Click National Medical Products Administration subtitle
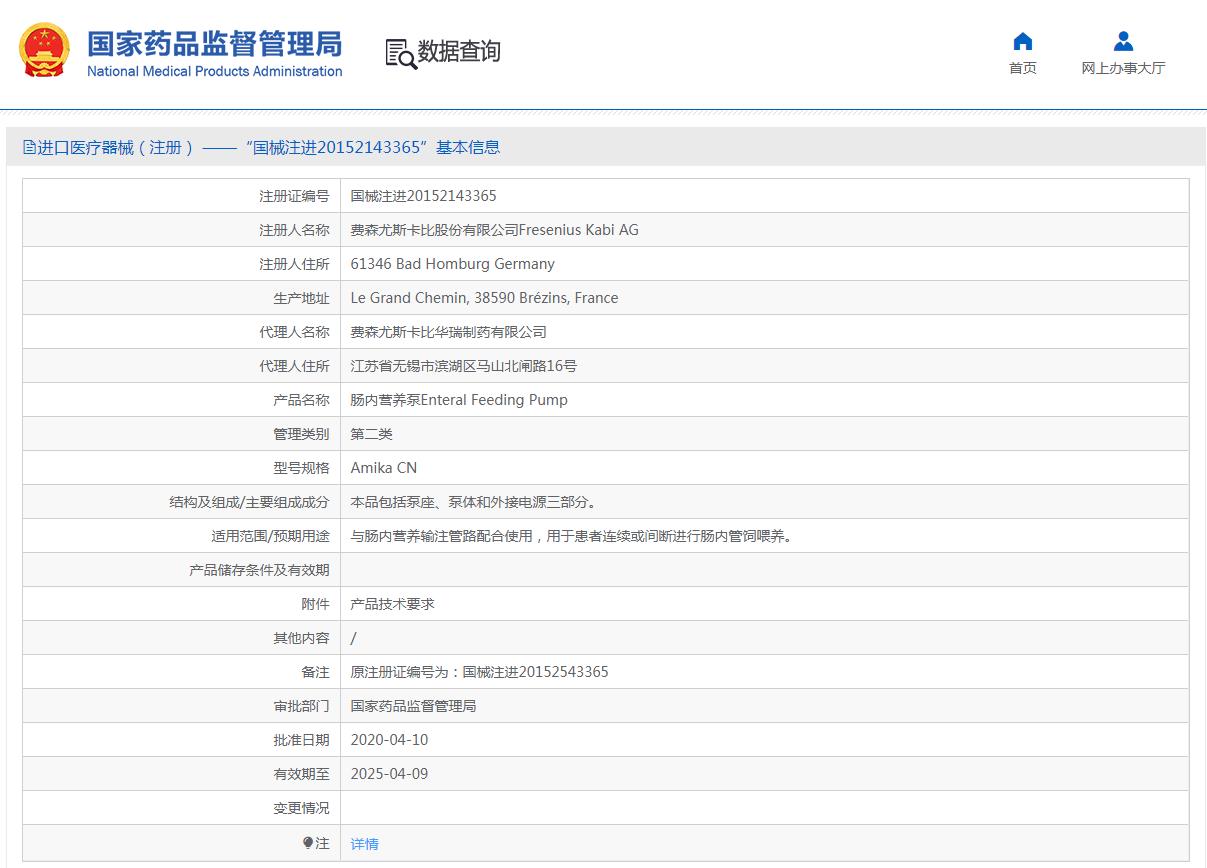Image resolution: width=1207 pixels, height=868 pixels. point(215,71)
